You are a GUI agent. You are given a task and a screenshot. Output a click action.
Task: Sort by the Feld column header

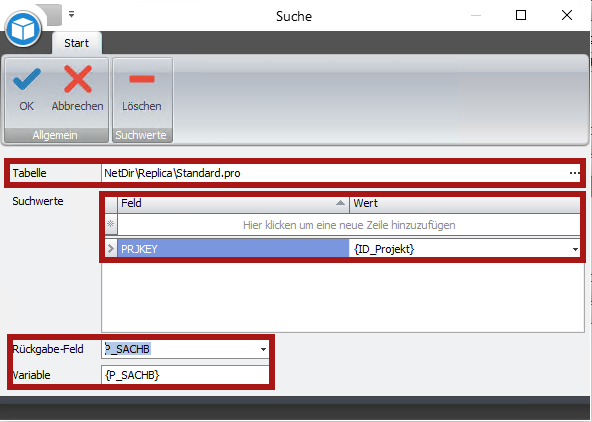(233, 203)
